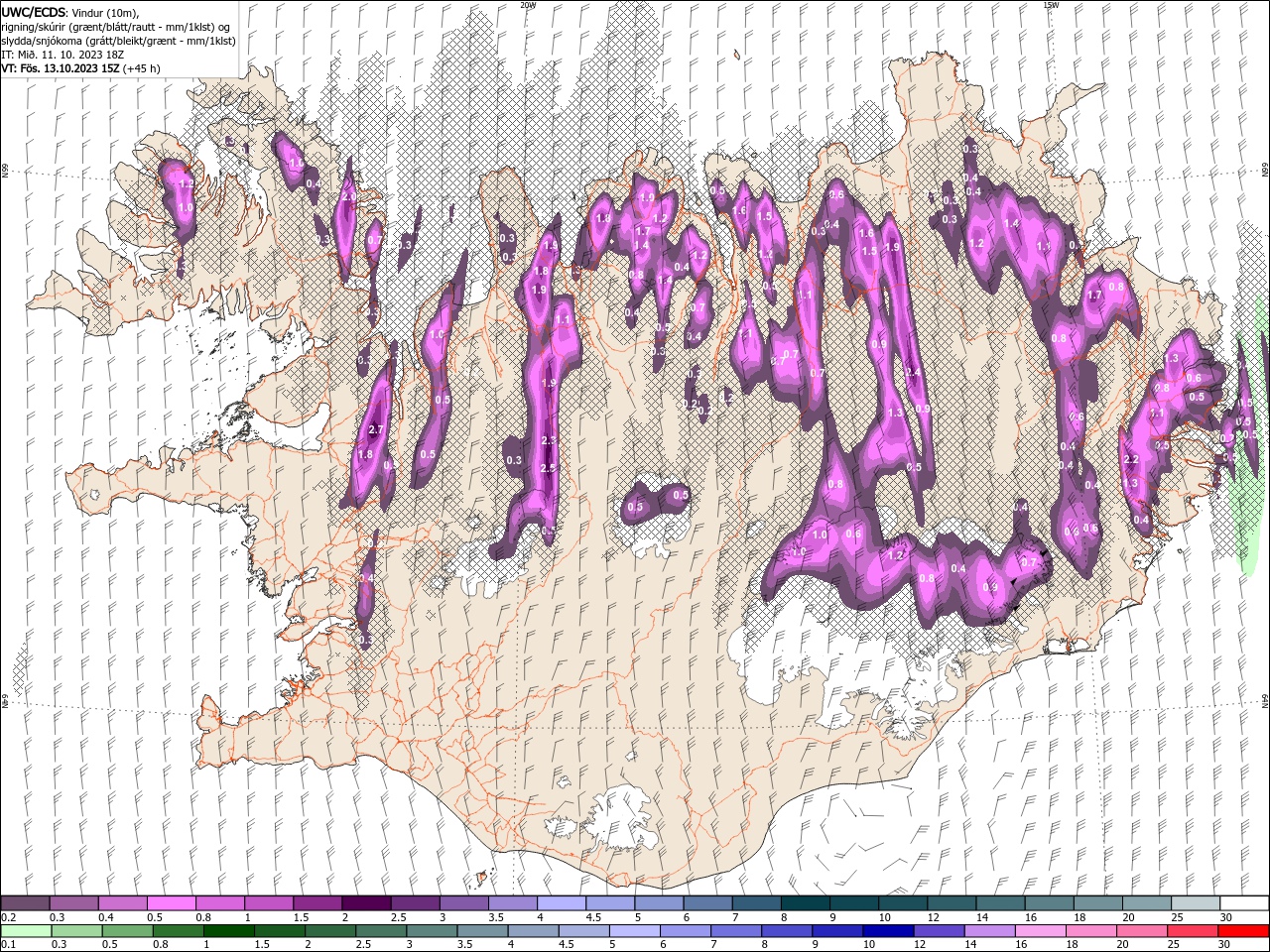Choose dark purple snow swatch between 2 and 2.5

[x=365, y=903]
